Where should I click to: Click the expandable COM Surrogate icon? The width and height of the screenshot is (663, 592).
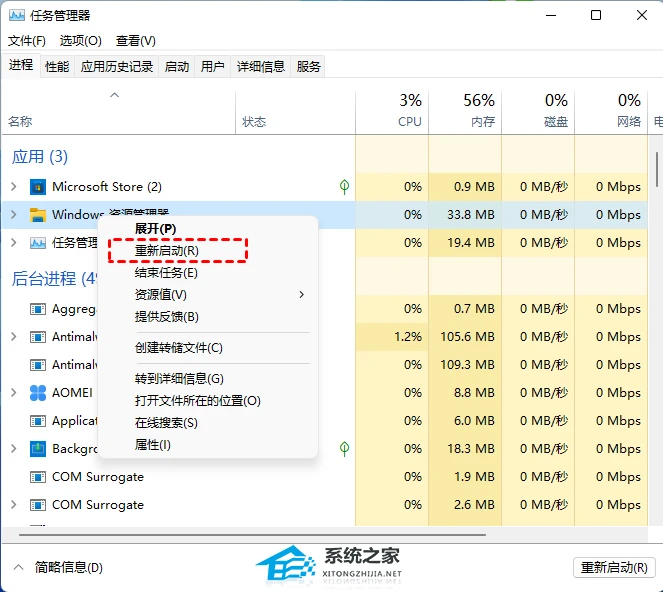[38, 505]
